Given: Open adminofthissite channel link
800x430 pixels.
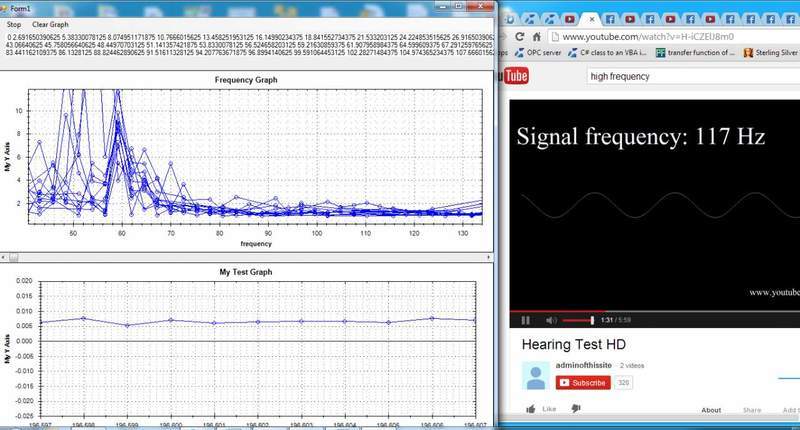Looking at the screenshot, I should [x=584, y=365].
